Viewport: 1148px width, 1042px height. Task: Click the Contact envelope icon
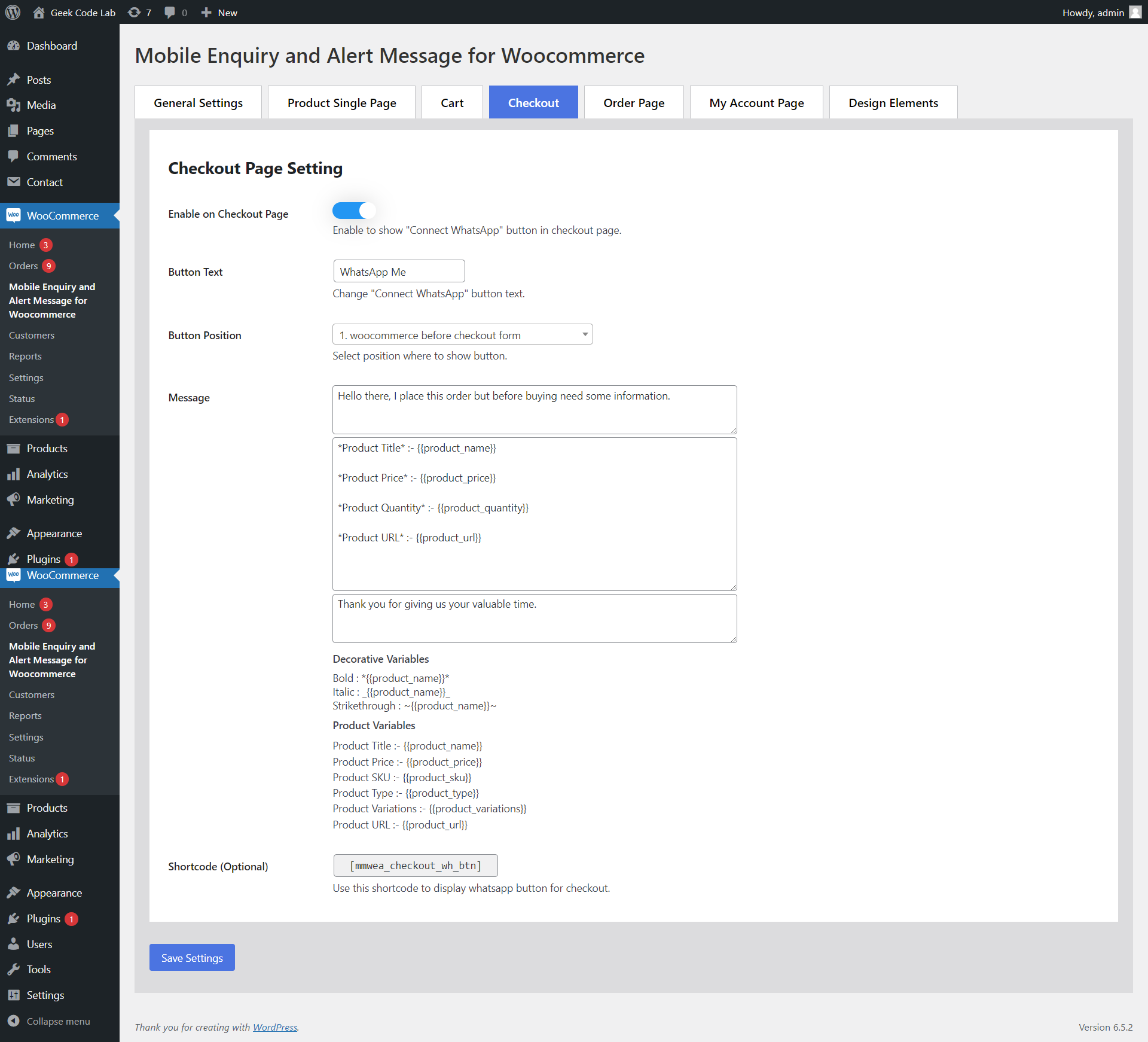pos(14,182)
